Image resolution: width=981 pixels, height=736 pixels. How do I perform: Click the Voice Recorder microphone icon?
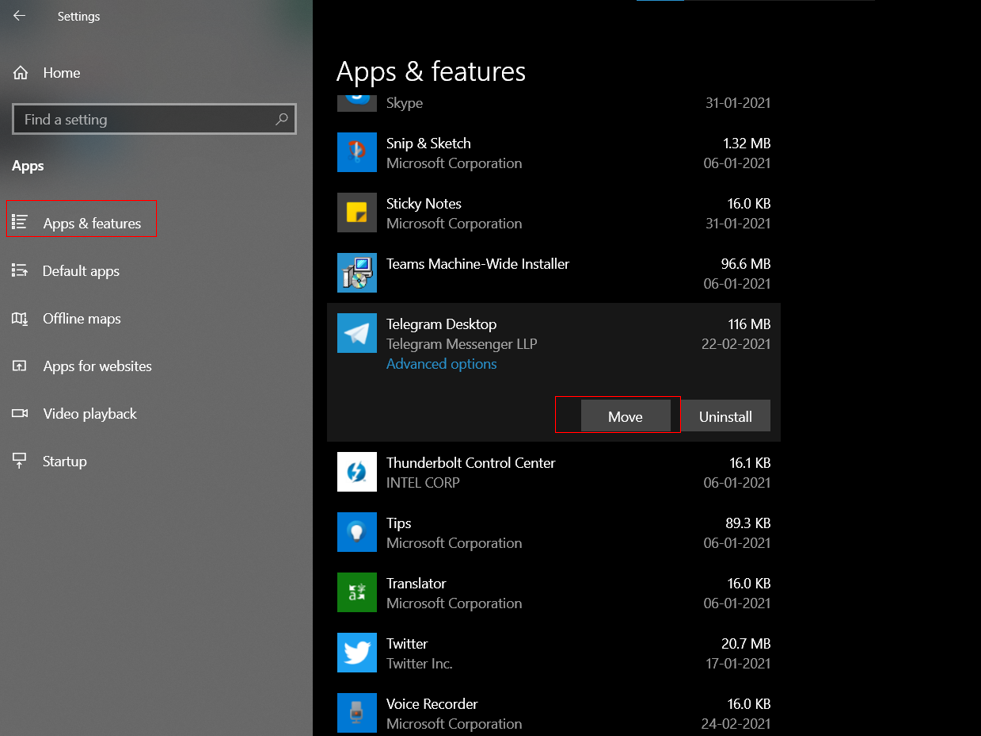click(x=357, y=712)
